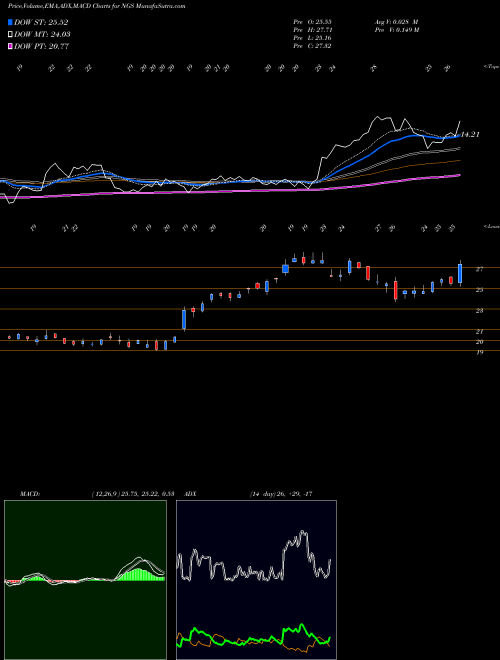Click the ADX chart panel
Viewport: 500px width, 660px height.
point(256,580)
